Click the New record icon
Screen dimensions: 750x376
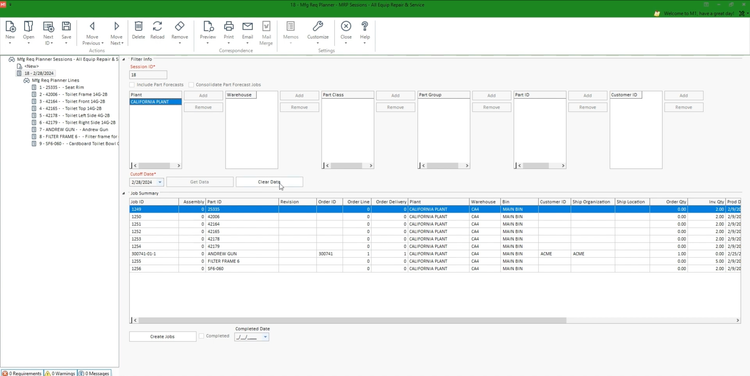pyautogui.click(x=10, y=26)
